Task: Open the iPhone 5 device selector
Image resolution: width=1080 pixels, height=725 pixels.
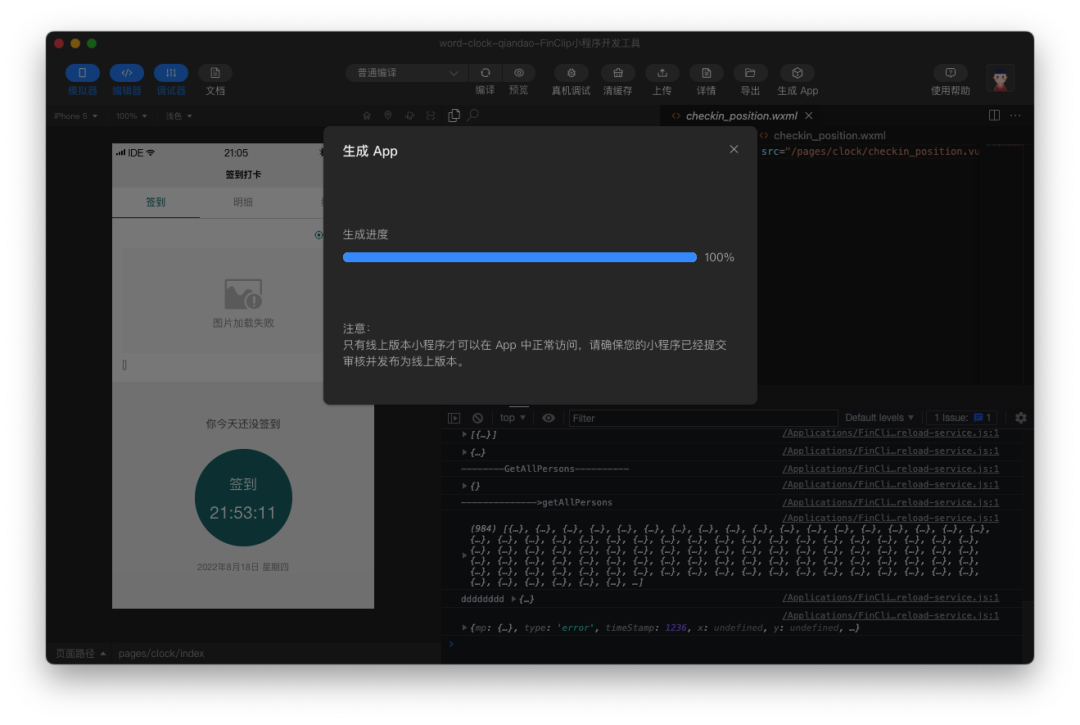Action: [73, 115]
